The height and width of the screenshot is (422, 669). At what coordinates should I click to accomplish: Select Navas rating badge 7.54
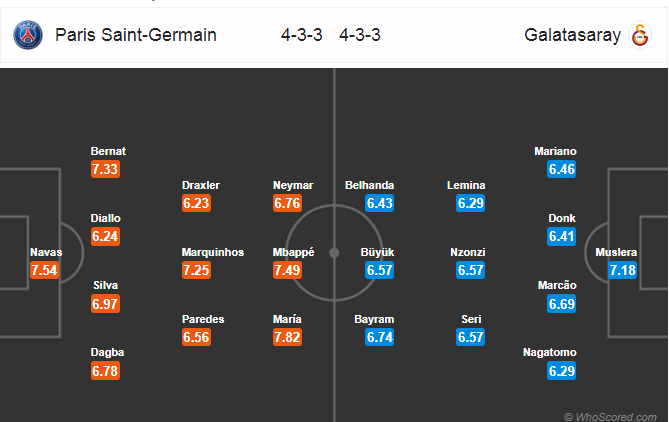click(x=44, y=270)
